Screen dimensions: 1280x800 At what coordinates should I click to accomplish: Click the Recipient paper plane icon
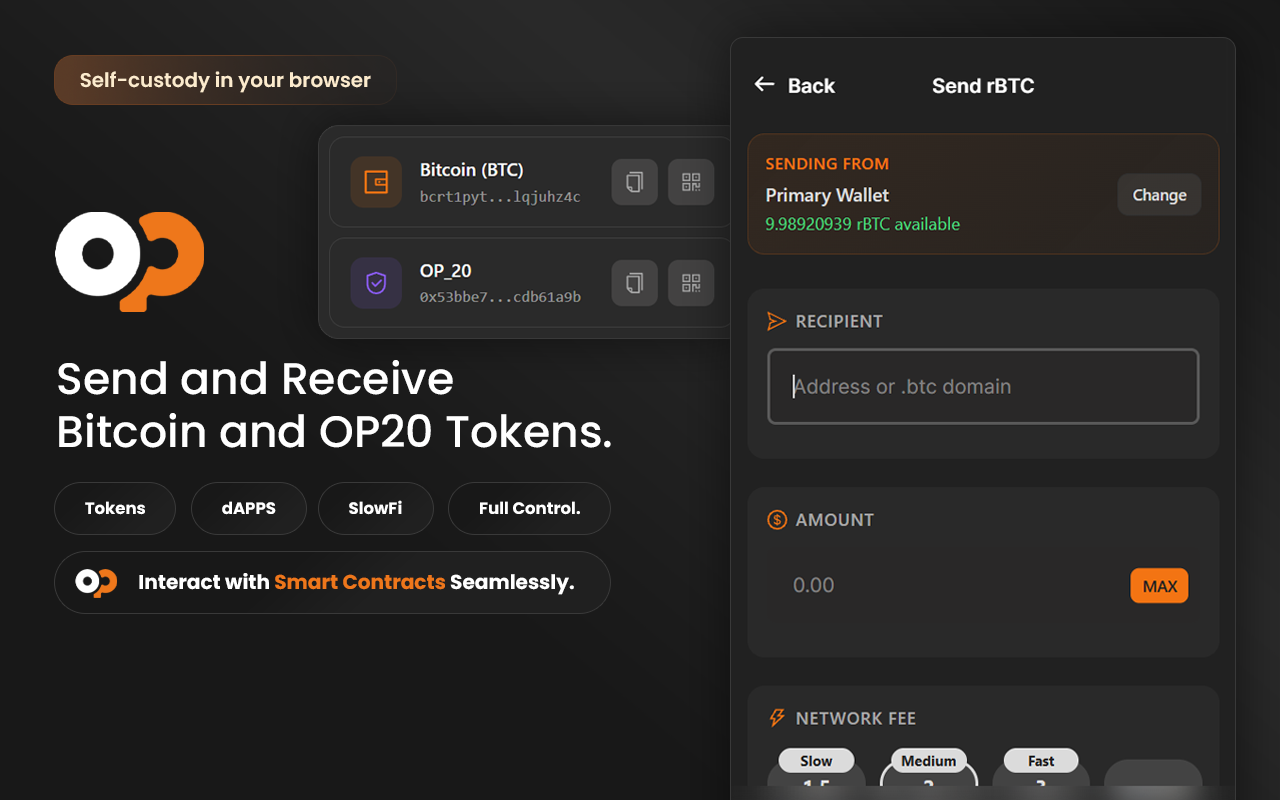(x=777, y=321)
